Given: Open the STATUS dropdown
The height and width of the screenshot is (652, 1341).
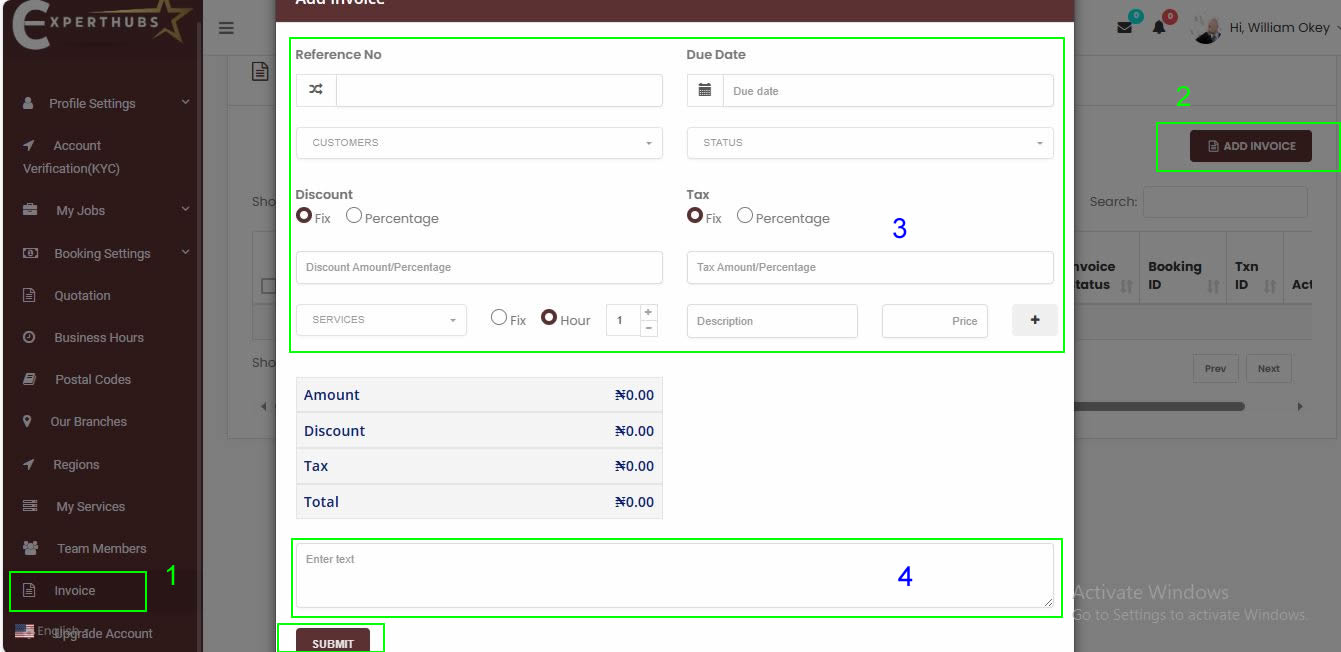Looking at the screenshot, I should click(868, 142).
